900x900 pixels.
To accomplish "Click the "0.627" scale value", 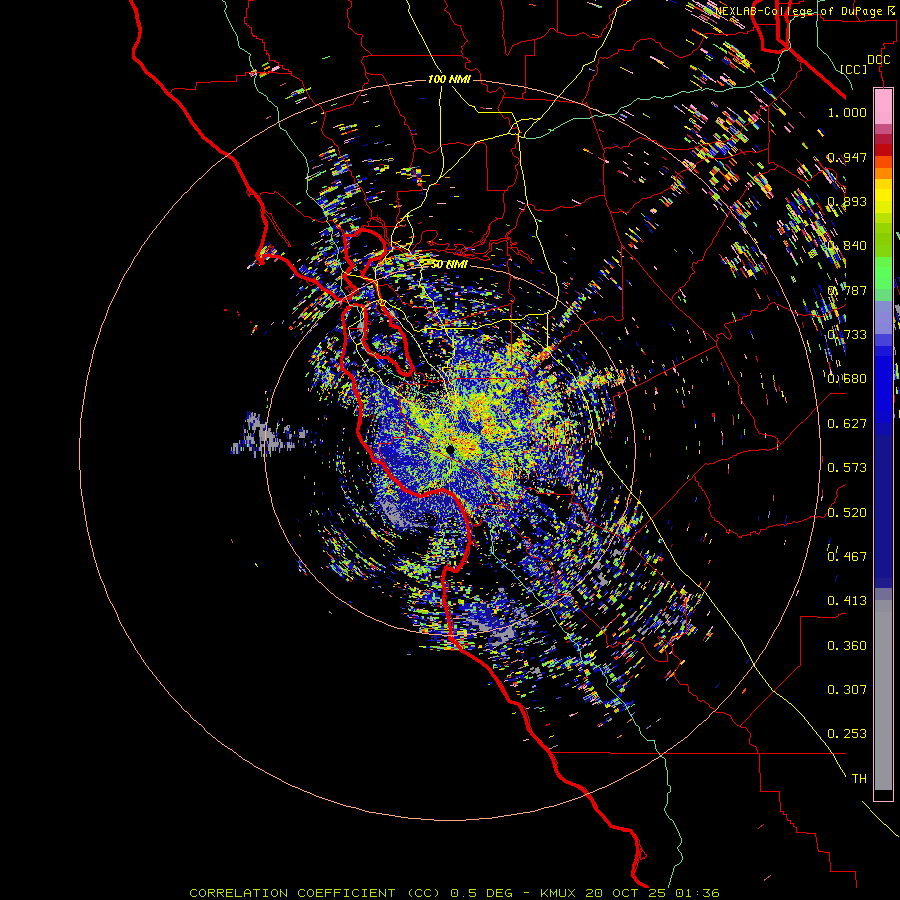I will click(847, 424).
